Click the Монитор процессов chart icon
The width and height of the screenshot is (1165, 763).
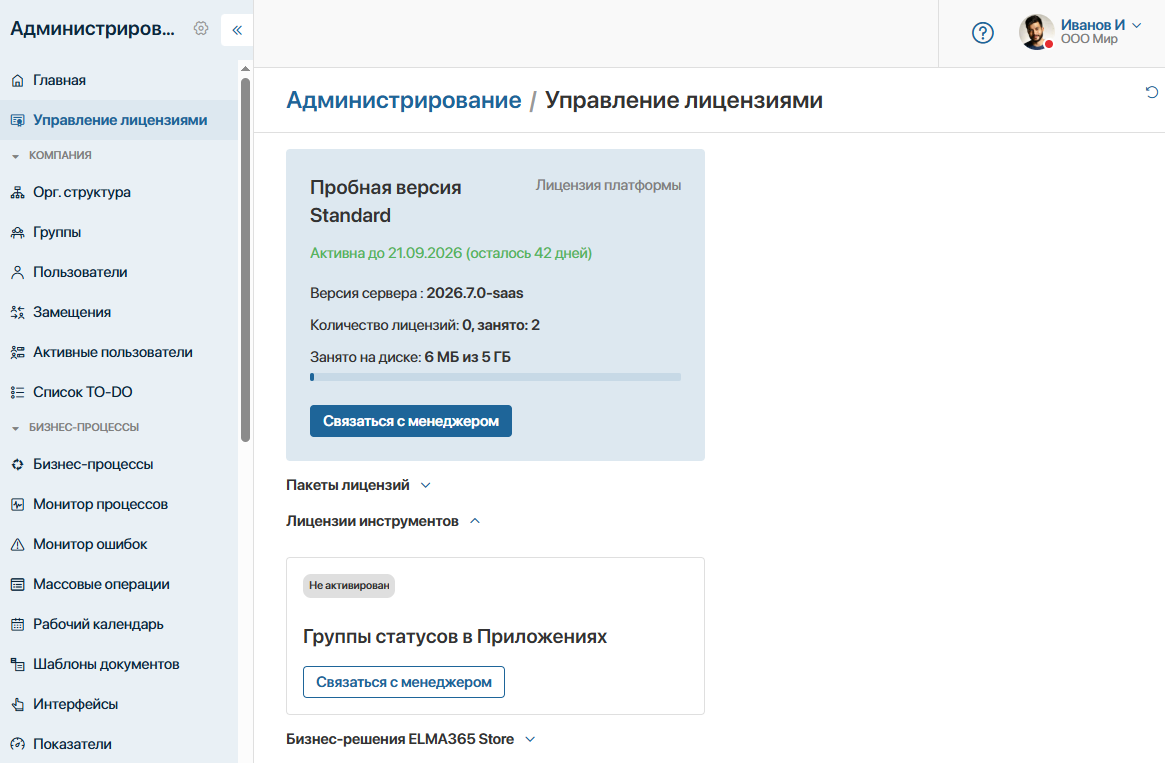point(18,504)
